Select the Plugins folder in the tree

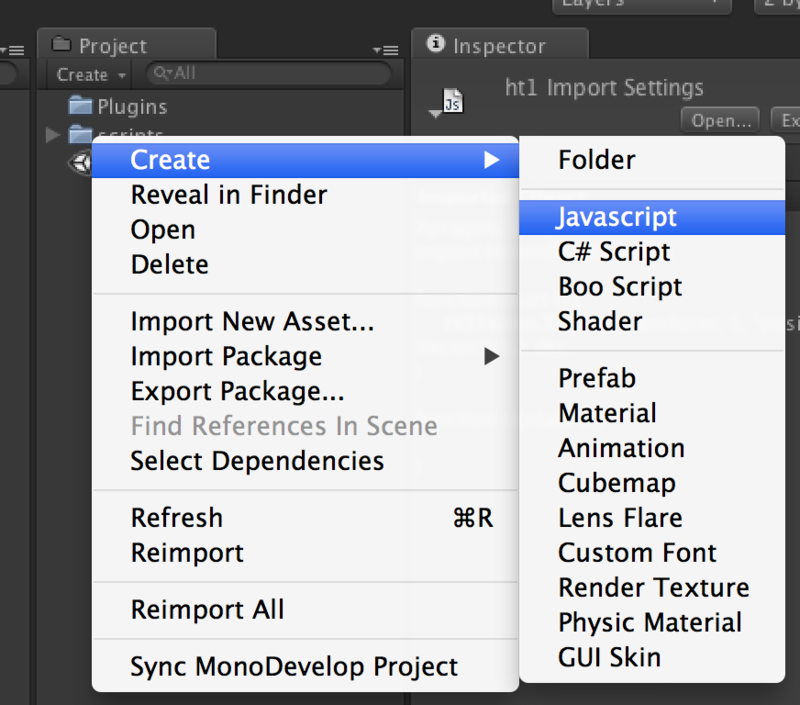pos(131,106)
